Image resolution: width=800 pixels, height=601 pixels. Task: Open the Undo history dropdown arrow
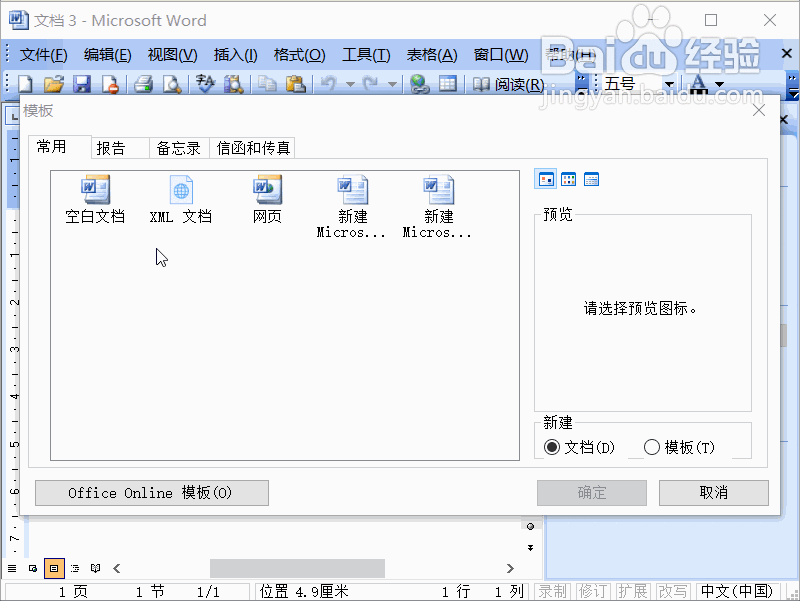point(349,85)
